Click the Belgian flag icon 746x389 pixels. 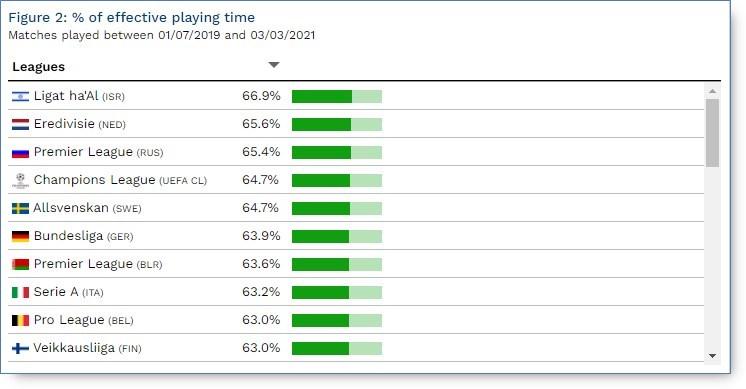tap(20, 321)
